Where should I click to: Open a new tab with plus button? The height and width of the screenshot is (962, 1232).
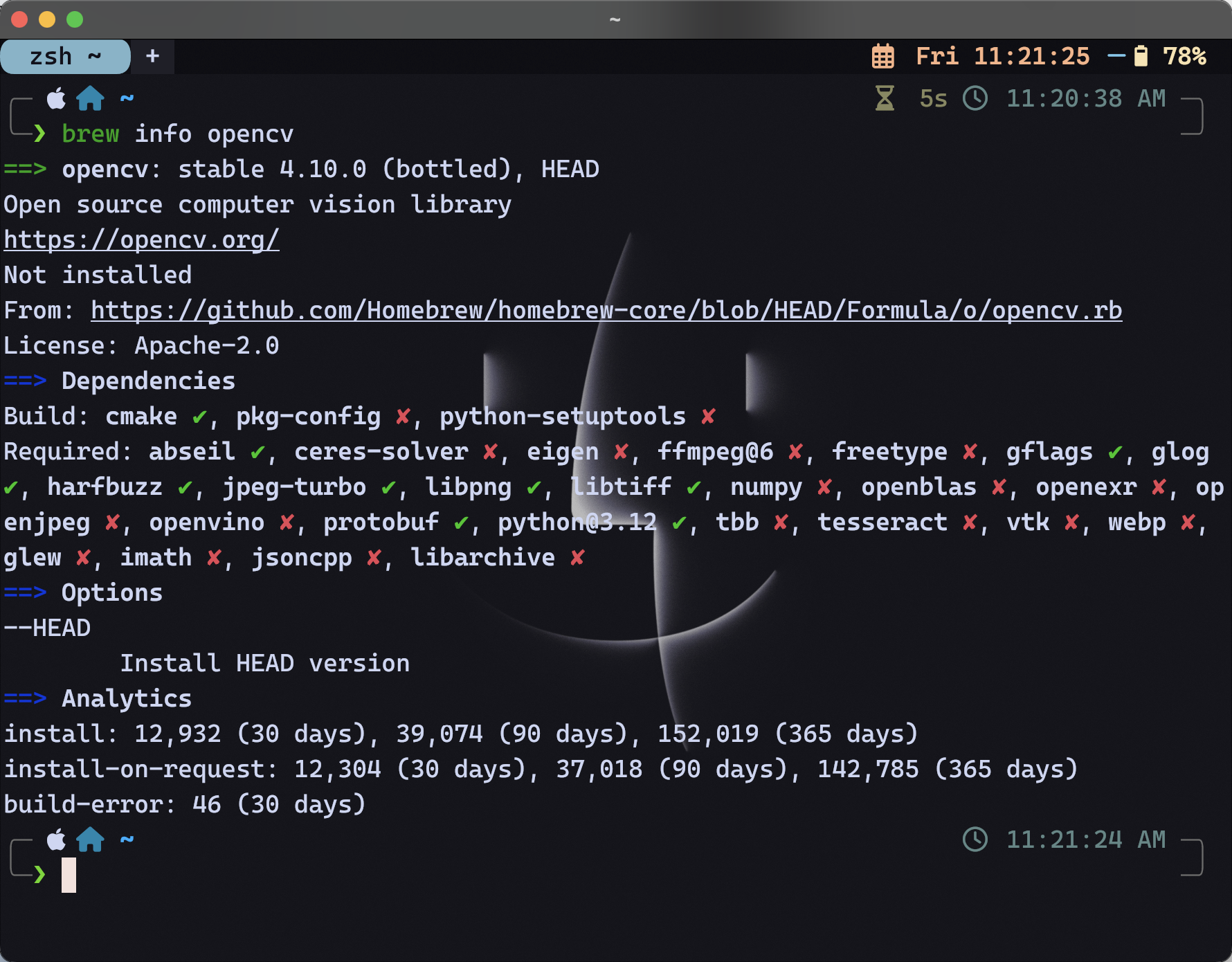(x=153, y=56)
